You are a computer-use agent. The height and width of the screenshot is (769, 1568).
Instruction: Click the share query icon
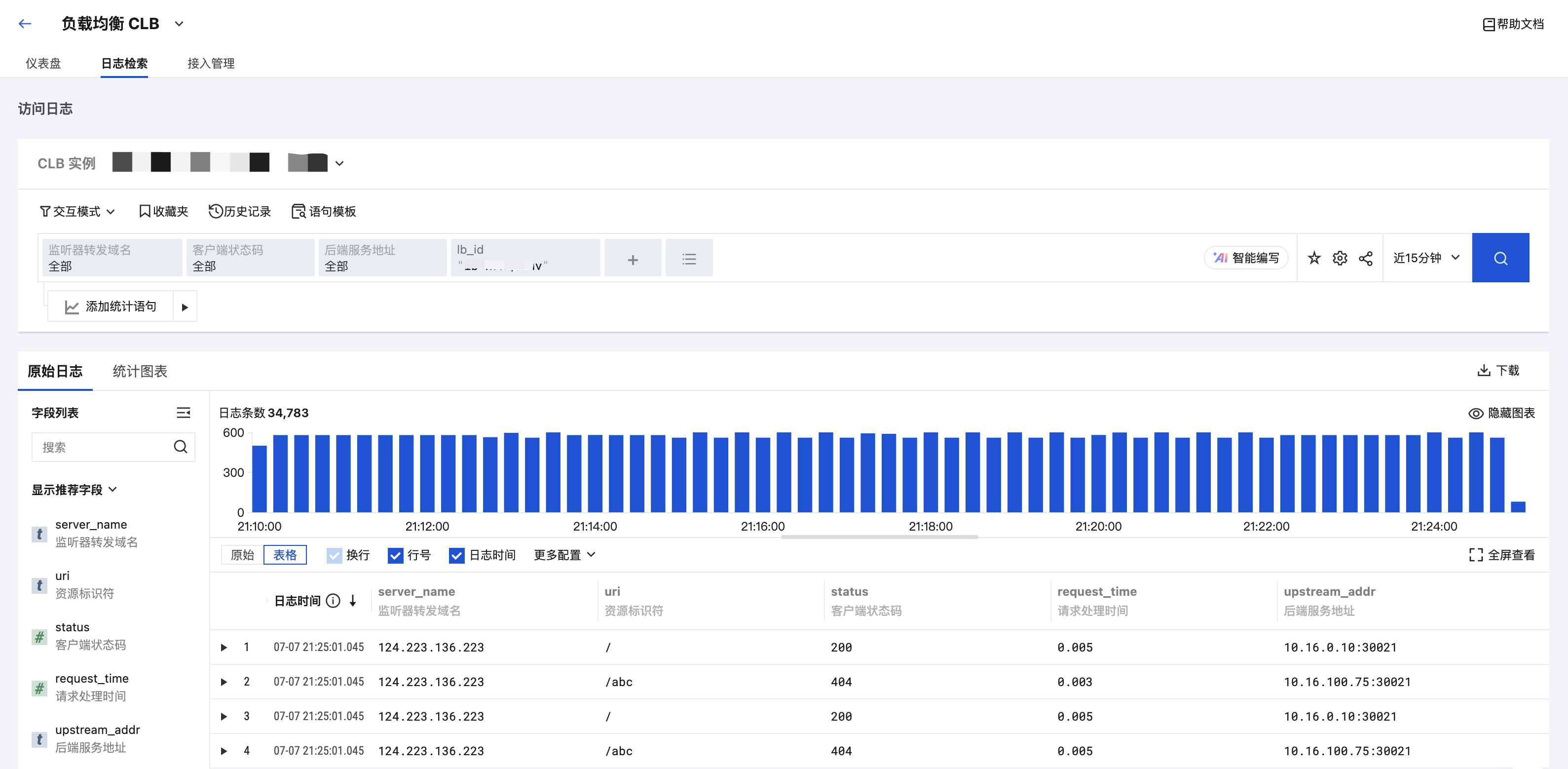click(x=1365, y=258)
